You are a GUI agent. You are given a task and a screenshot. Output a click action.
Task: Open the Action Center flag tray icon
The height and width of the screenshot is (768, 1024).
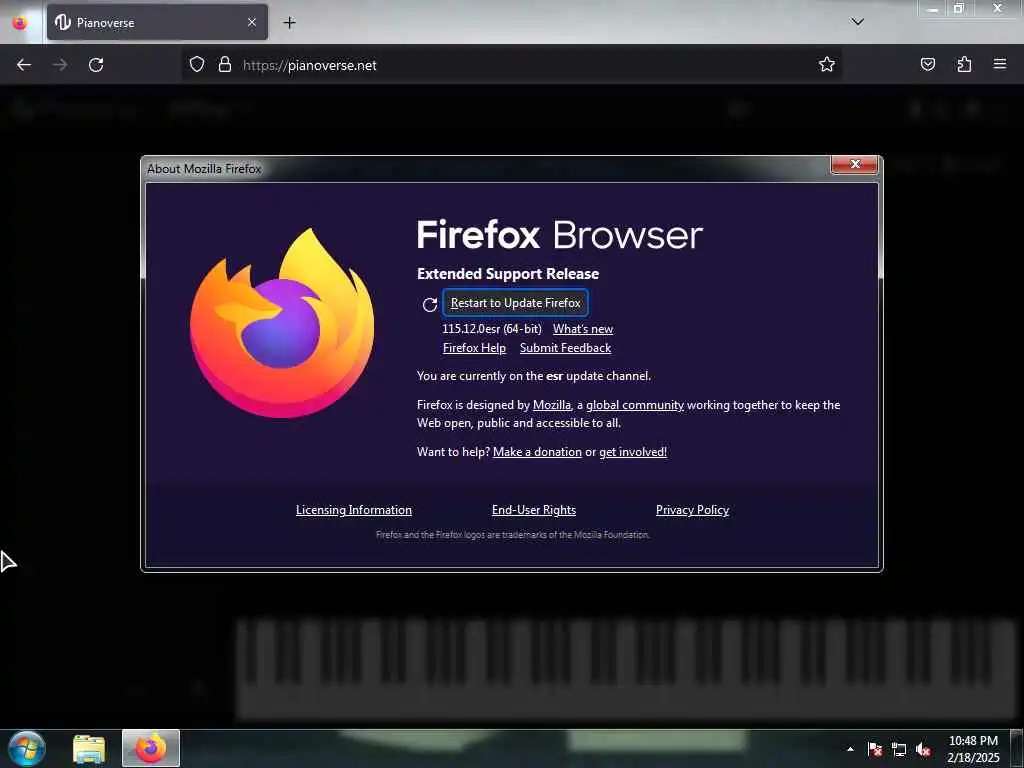pos(875,749)
